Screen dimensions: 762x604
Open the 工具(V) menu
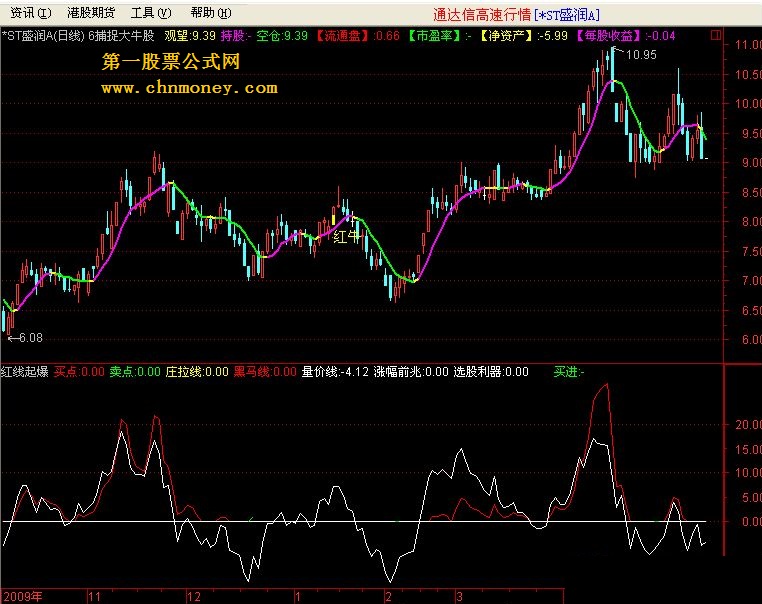click(x=151, y=13)
